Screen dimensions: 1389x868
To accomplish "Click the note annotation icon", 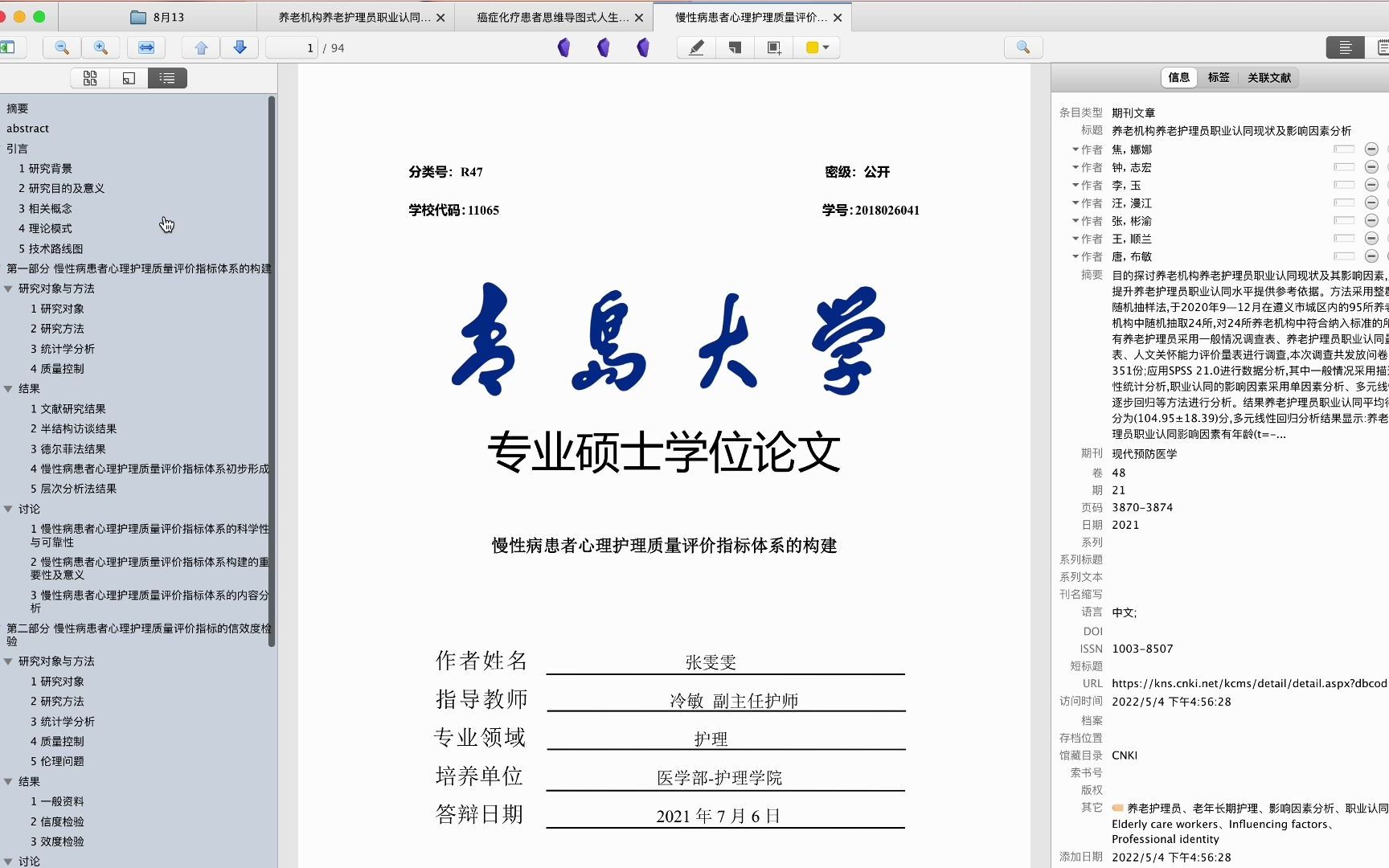I will coord(733,47).
